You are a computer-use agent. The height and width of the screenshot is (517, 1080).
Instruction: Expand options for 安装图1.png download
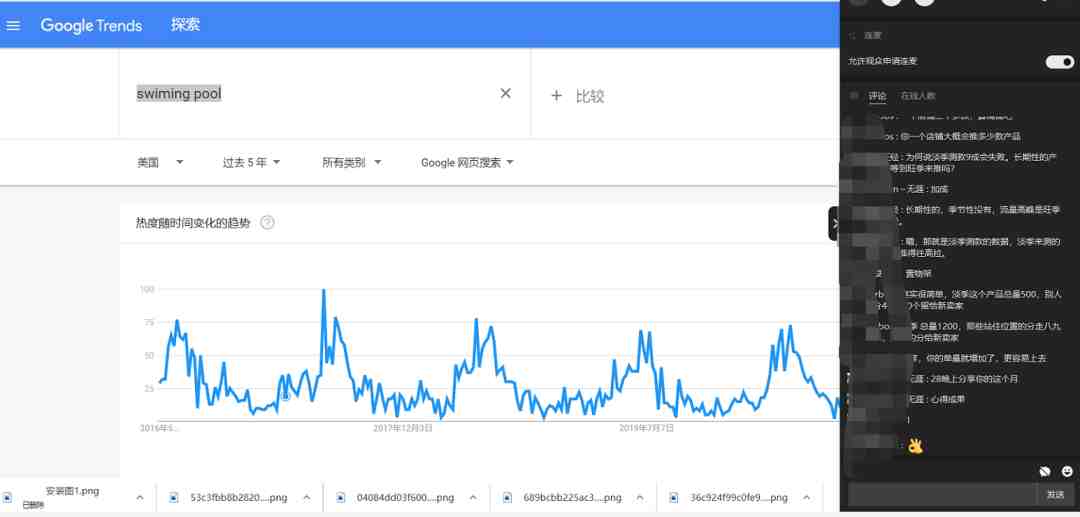point(140,497)
